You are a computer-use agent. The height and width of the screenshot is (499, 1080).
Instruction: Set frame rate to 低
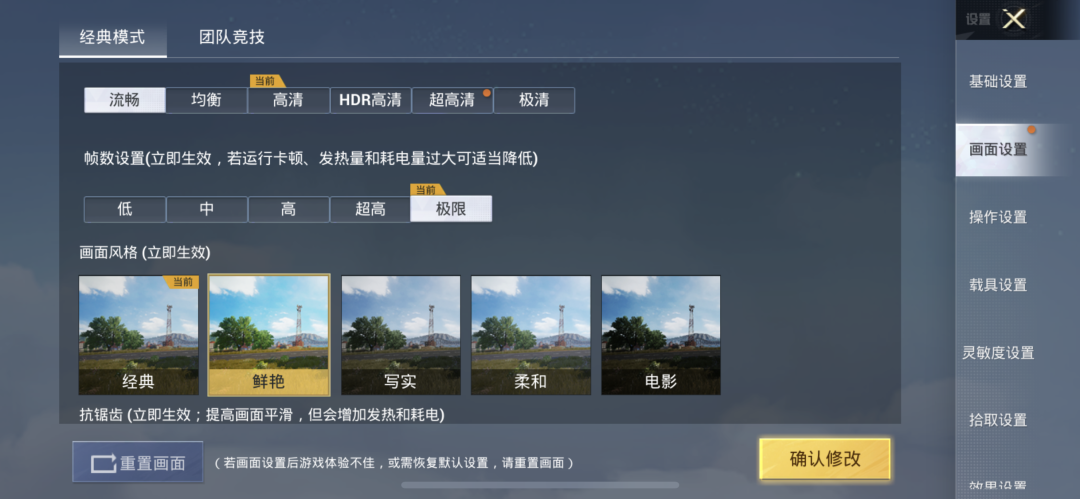125,210
